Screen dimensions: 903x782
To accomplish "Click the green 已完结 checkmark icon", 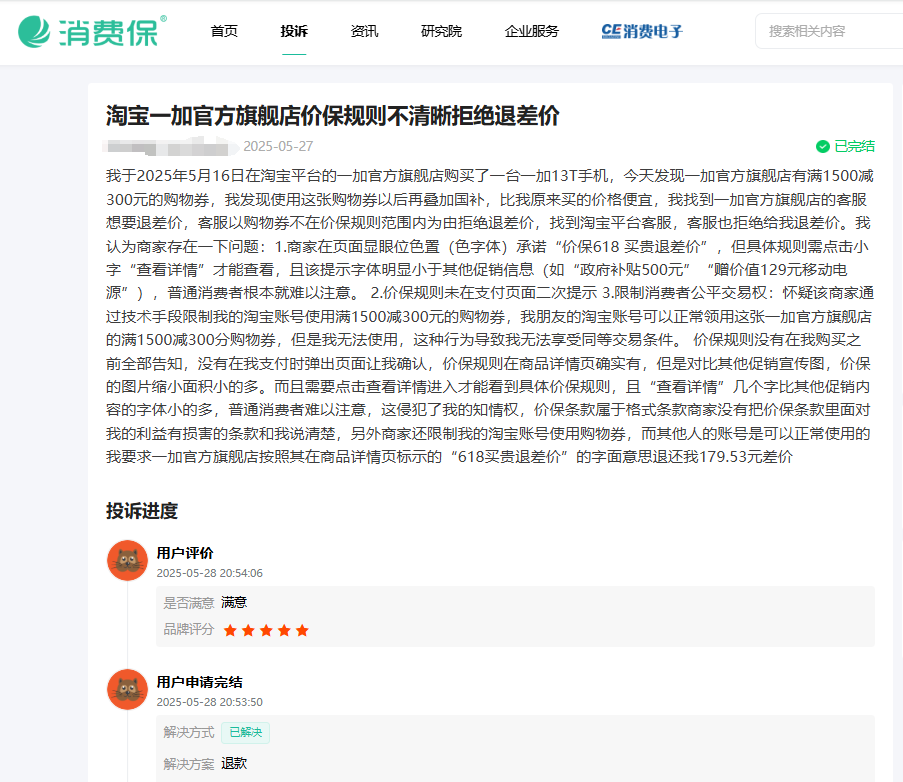I will click(x=823, y=146).
